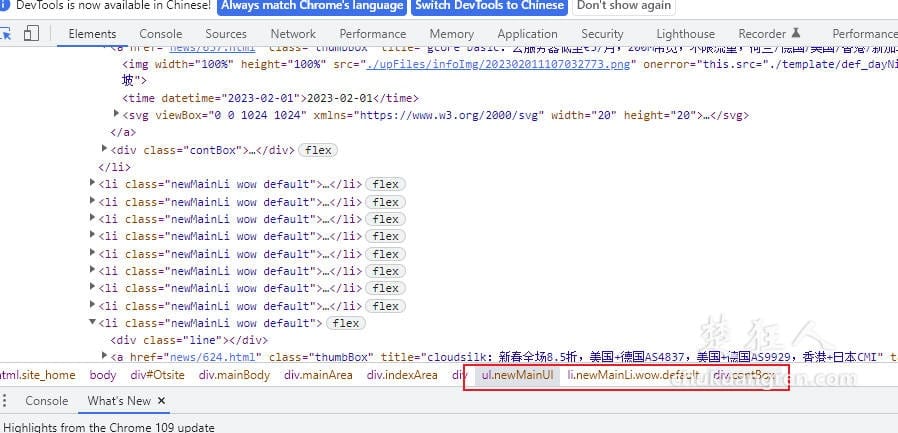Open drawer three-dot menu beside Console
The width and height of the screenshot is (898, 433).
click(6, 401)
